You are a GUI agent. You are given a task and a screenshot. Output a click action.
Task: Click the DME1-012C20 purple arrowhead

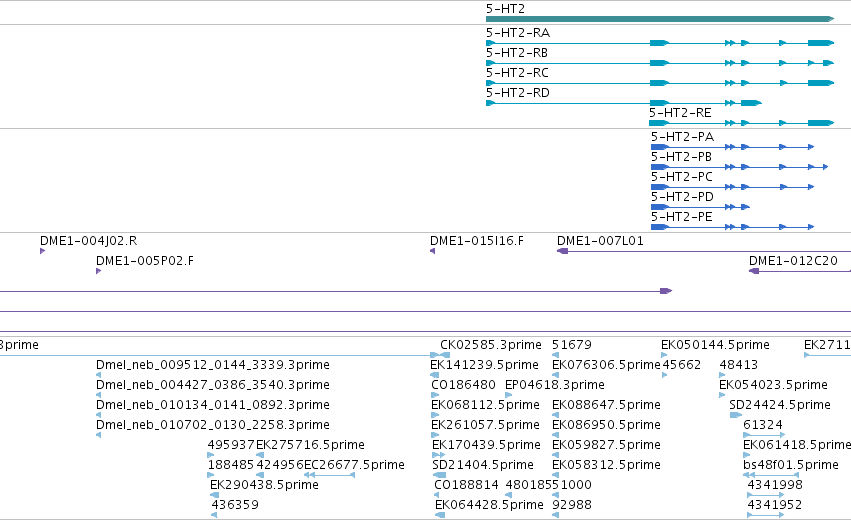point(754,271)
